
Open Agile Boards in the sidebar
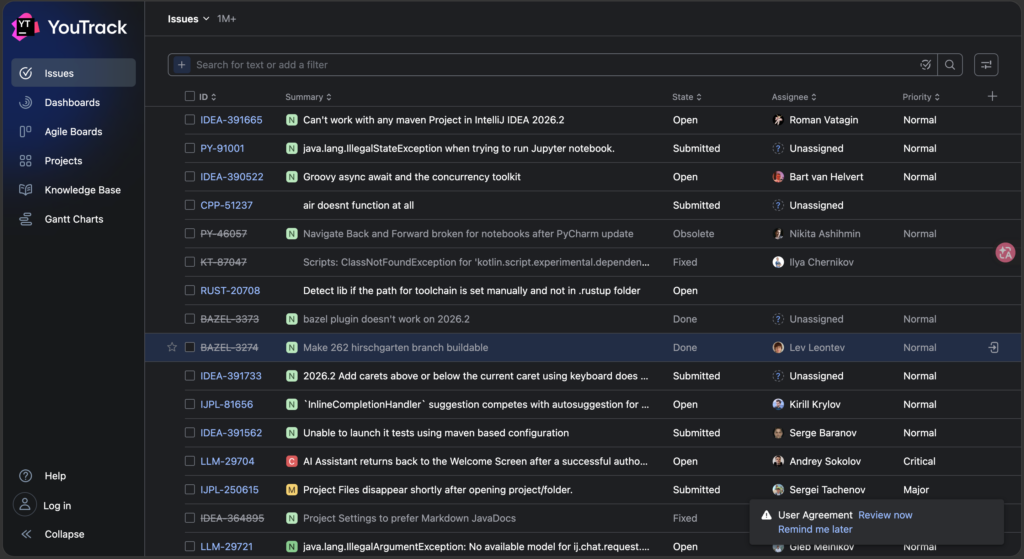coord(73,131)
